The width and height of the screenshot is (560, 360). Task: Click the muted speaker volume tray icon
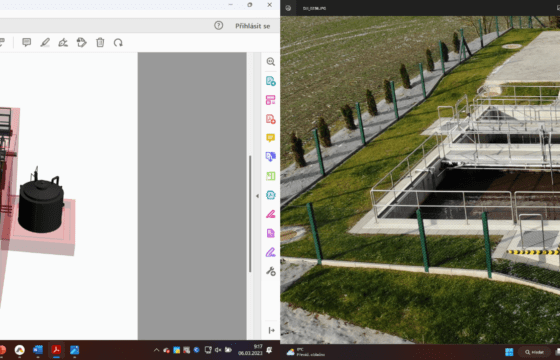pyautogui.click(x=218, y=350)
